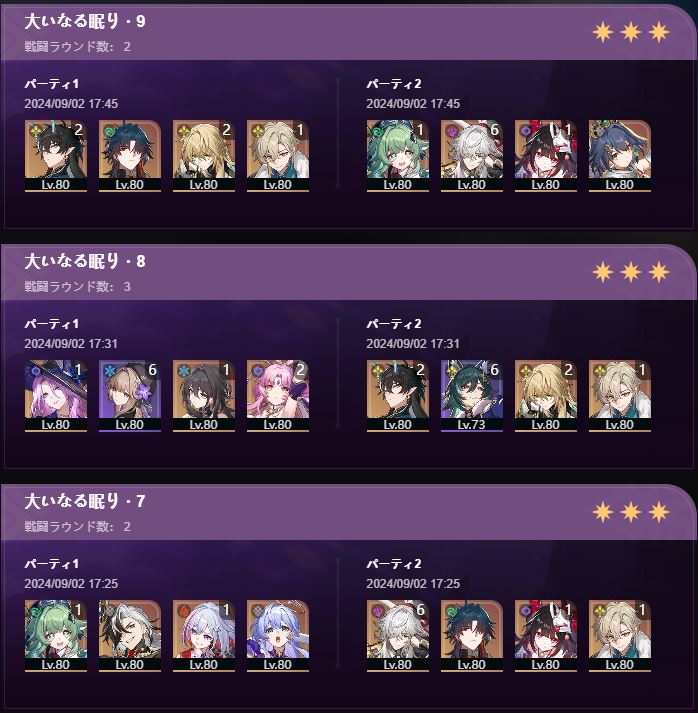
Task: Click blue-haired haloed character in stage 7 Party 1
Action: click(278, 636)
